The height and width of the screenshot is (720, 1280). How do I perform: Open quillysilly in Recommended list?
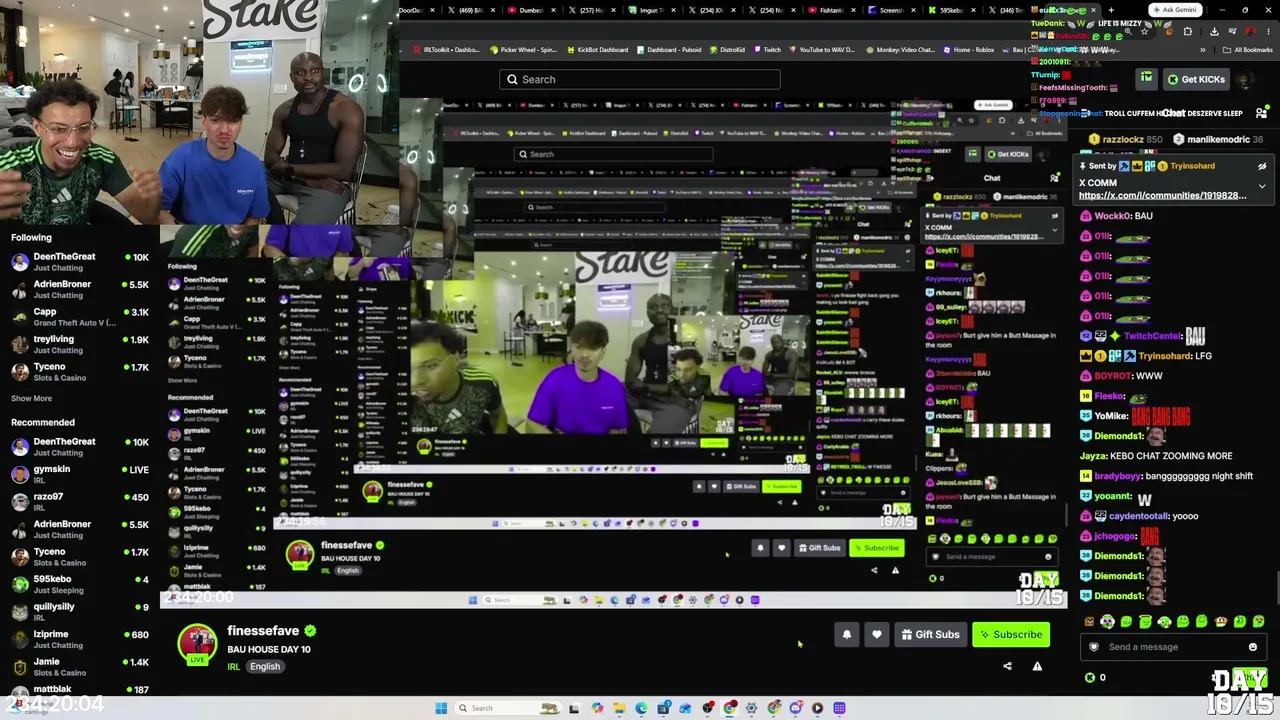coord(80,612)
